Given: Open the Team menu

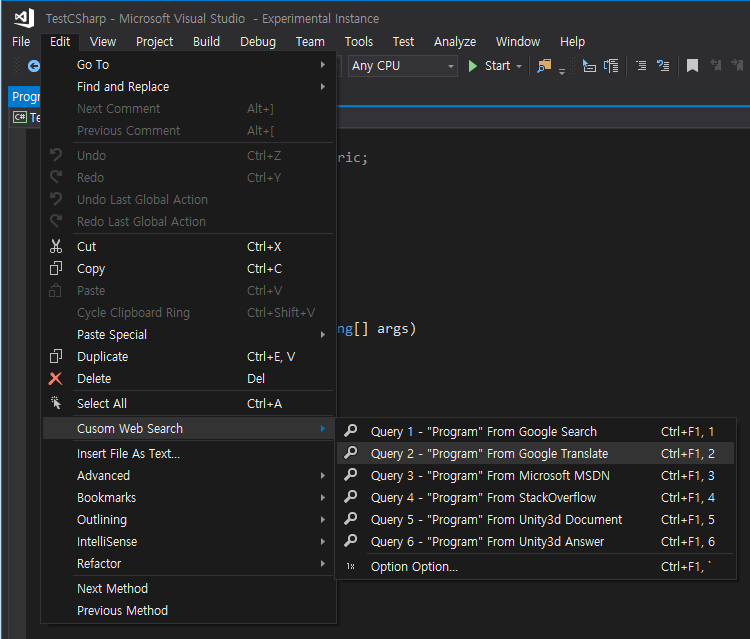Looking at the screenshot, I should (x=310, y=42).
